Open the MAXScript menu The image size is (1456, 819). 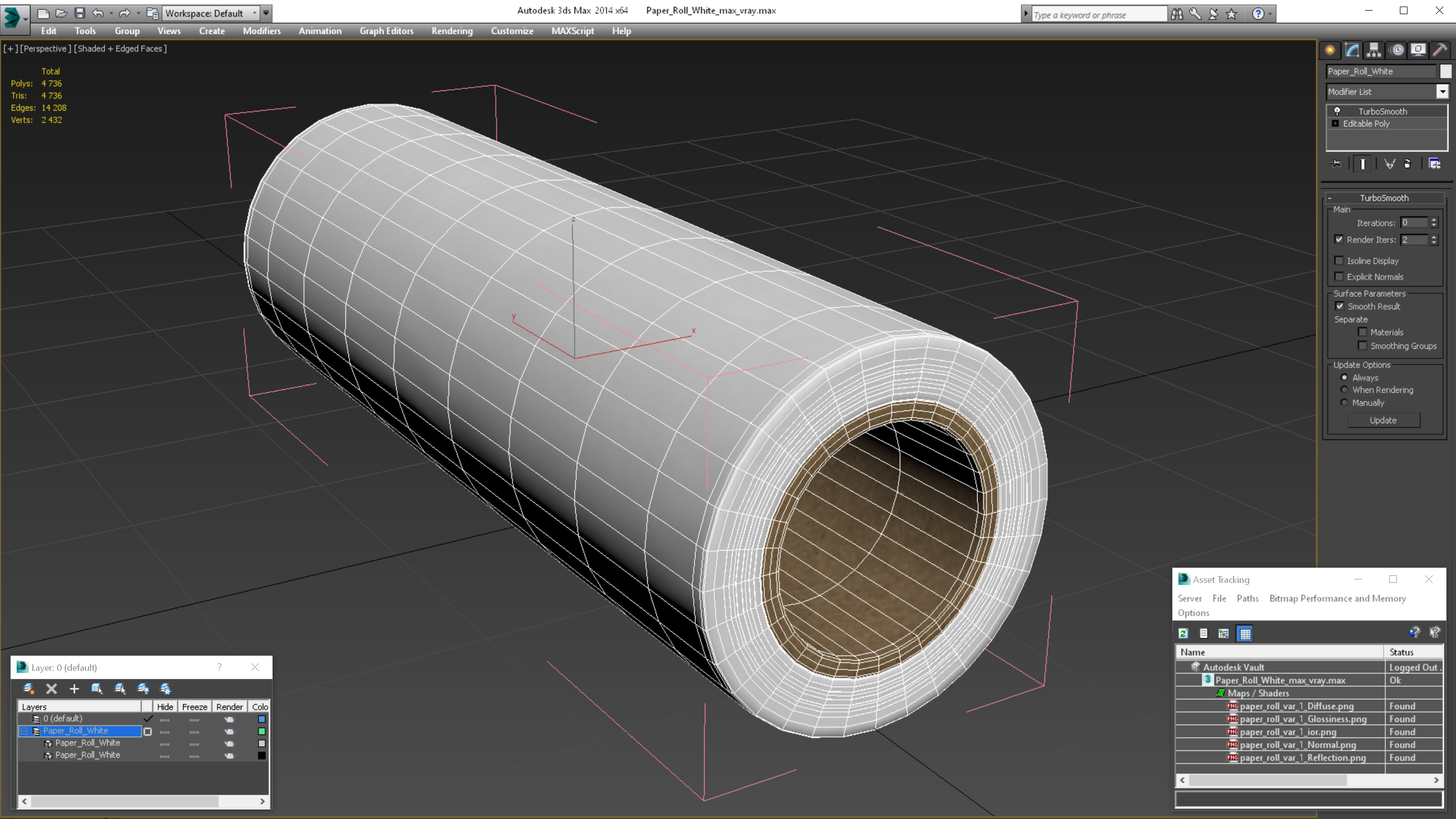click(x=573, y=31)
